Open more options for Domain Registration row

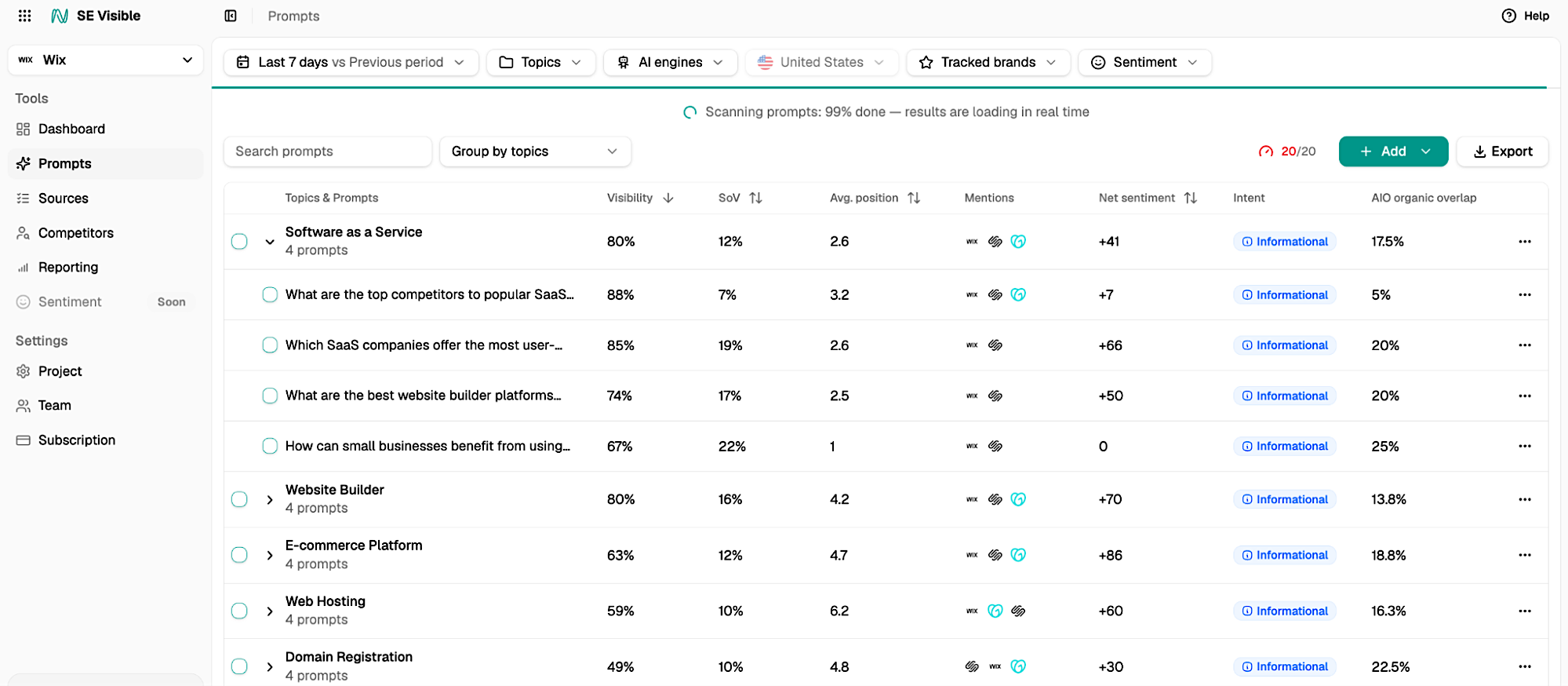tap(1525, 666)
